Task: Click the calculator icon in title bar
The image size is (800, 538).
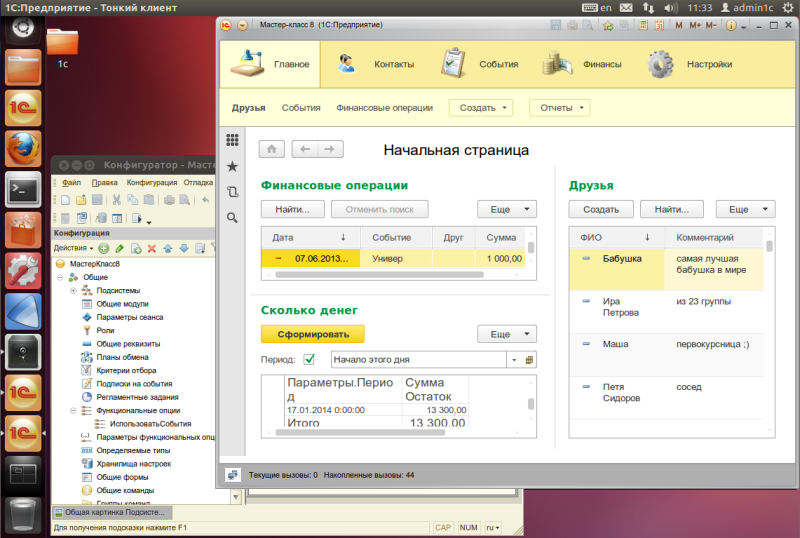Action: pos(643,25)
